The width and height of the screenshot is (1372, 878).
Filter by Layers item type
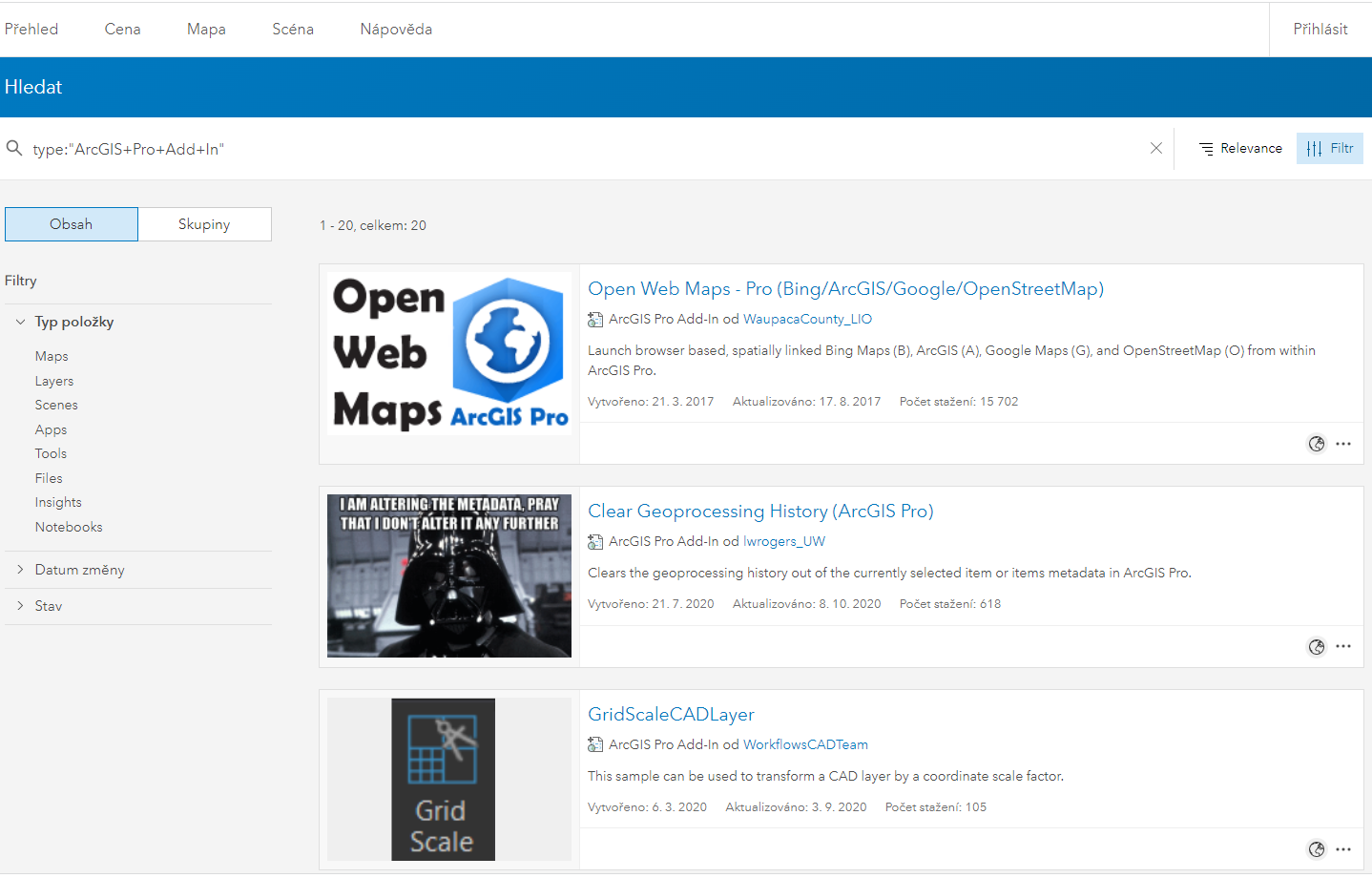[54, 381]
